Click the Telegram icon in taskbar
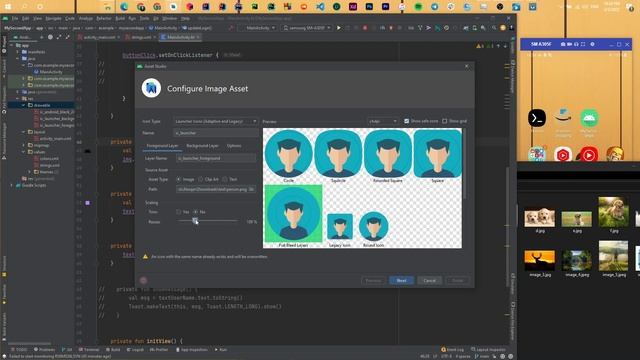640x360 pixels. pyautogui.click(x=434, y=7)
